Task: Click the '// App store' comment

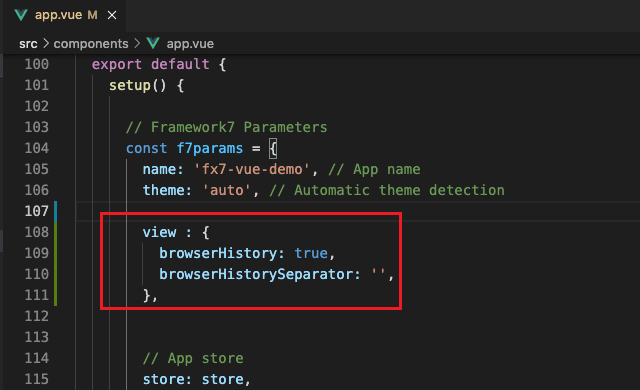Action: 193,358
